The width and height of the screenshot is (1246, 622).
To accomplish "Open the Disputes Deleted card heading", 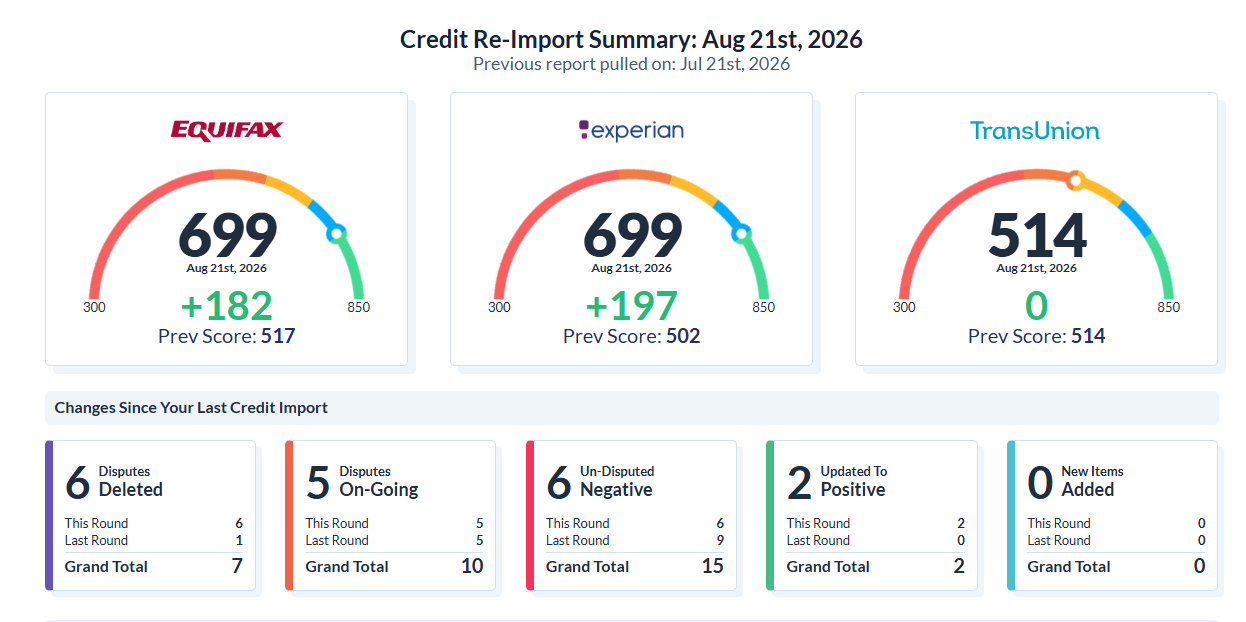I will tap(130, 481).
